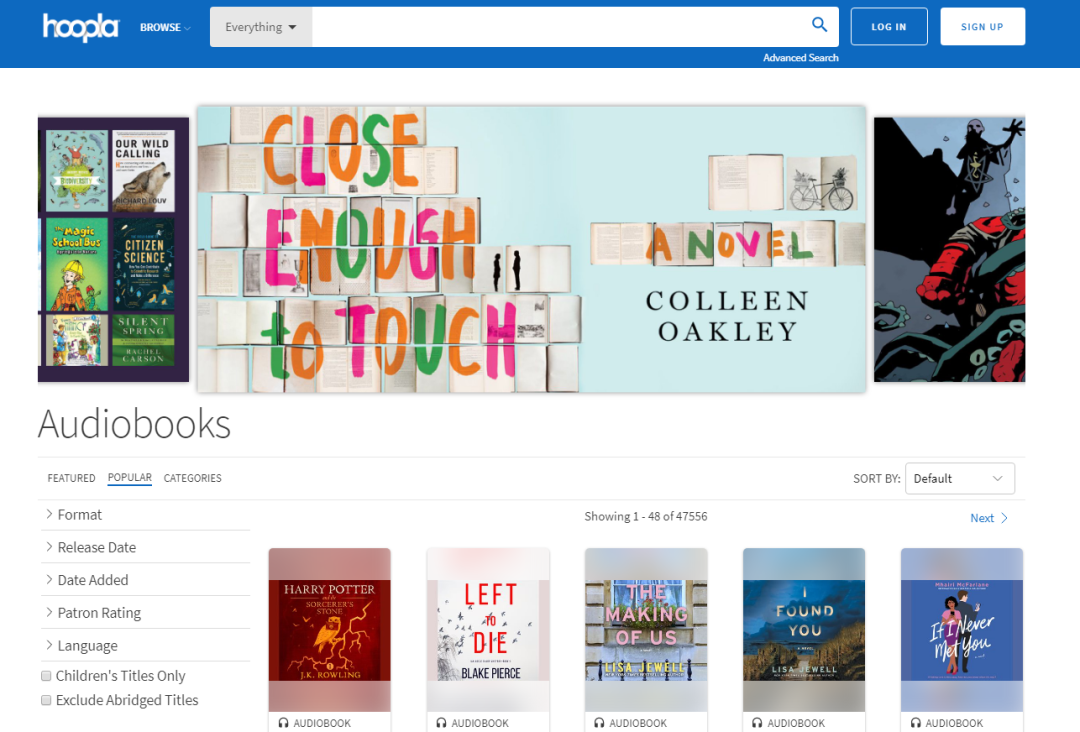Image resolution: width=1080 pixels, height=732 pixels.
Task: Select the Hellboy comic banner
Action: click(x=949, y=249)
